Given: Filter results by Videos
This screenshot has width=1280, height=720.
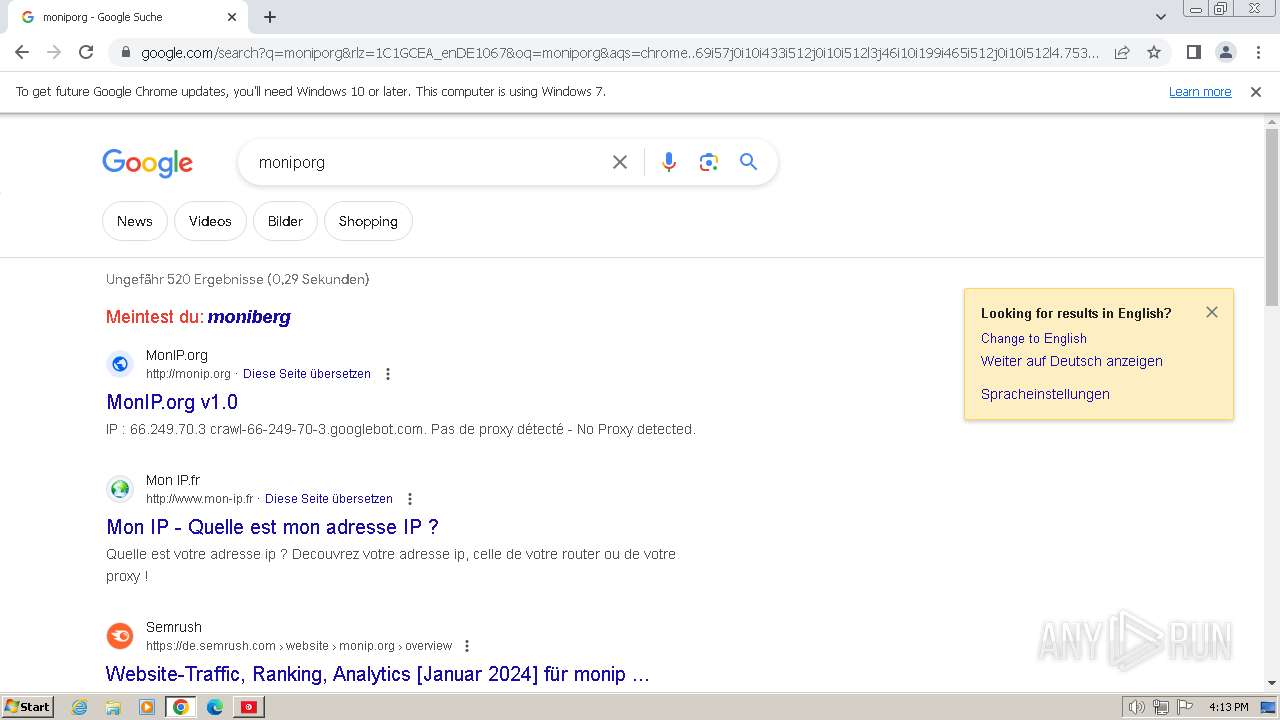Looking at the screenshot, I should pos(210,221).
